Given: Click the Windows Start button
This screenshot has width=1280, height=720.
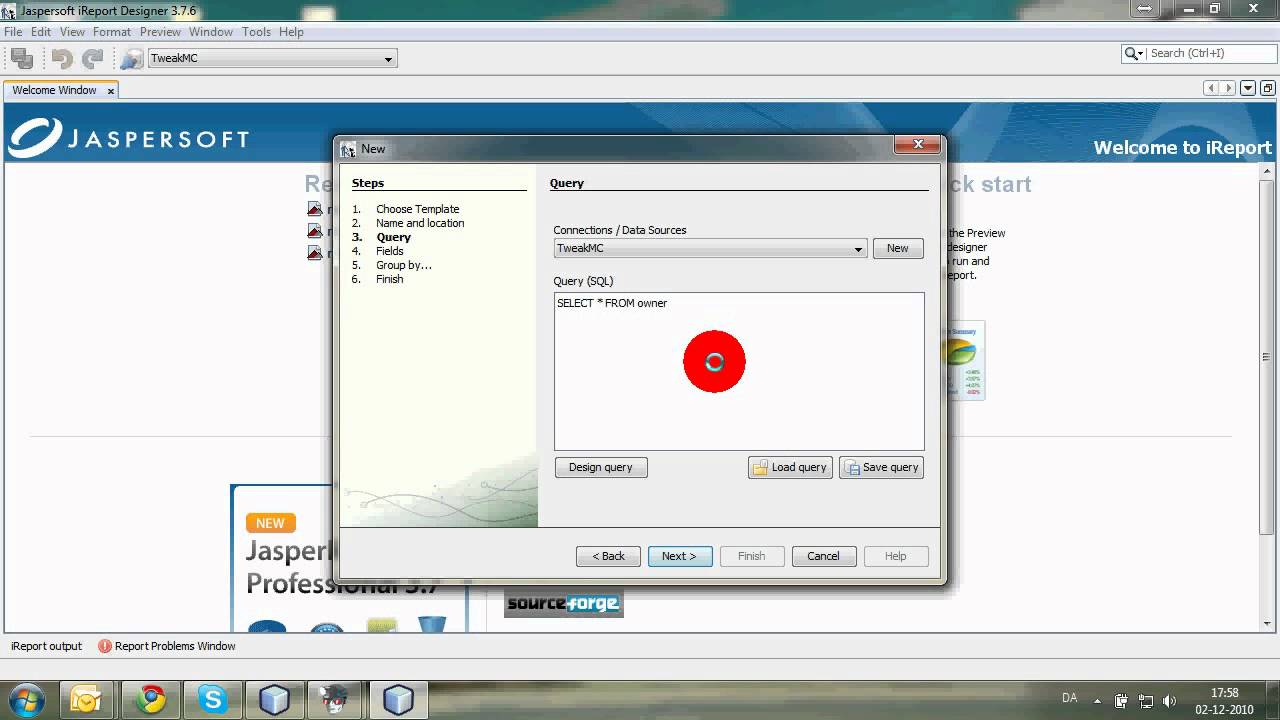Looking at the screenshot, I should (24, 699).
